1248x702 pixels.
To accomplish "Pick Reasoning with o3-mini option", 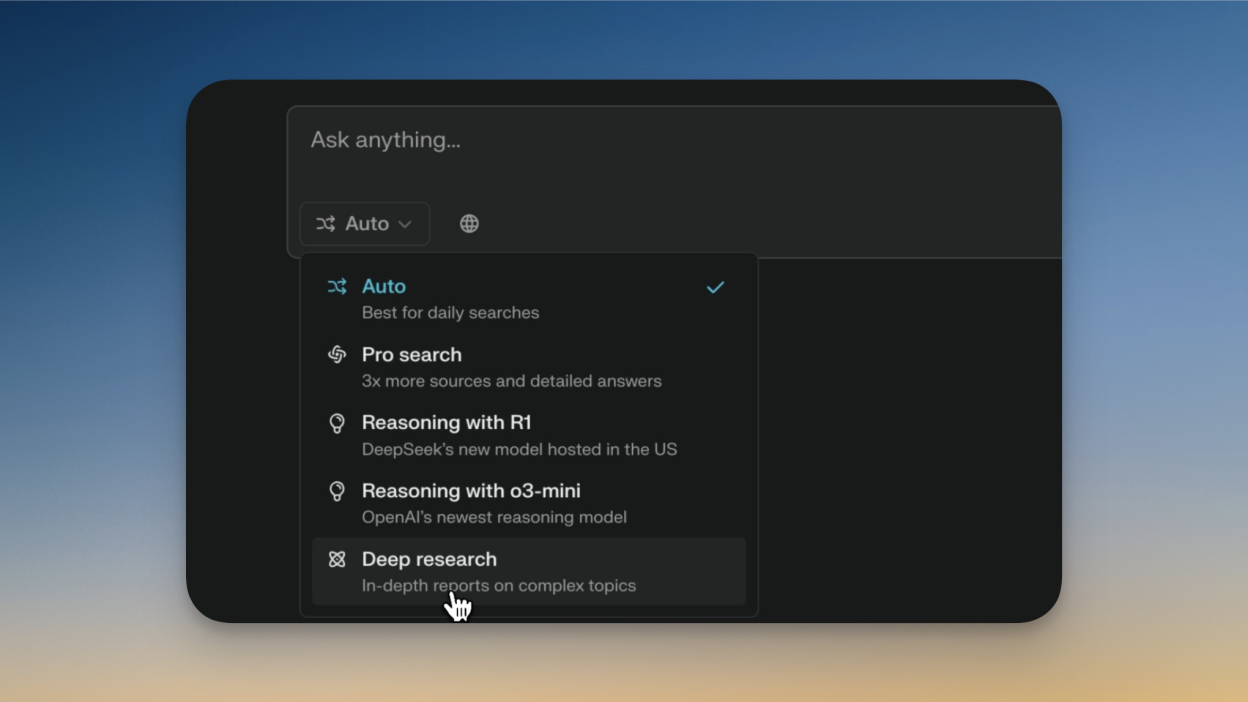I will (x=529, y=503).
